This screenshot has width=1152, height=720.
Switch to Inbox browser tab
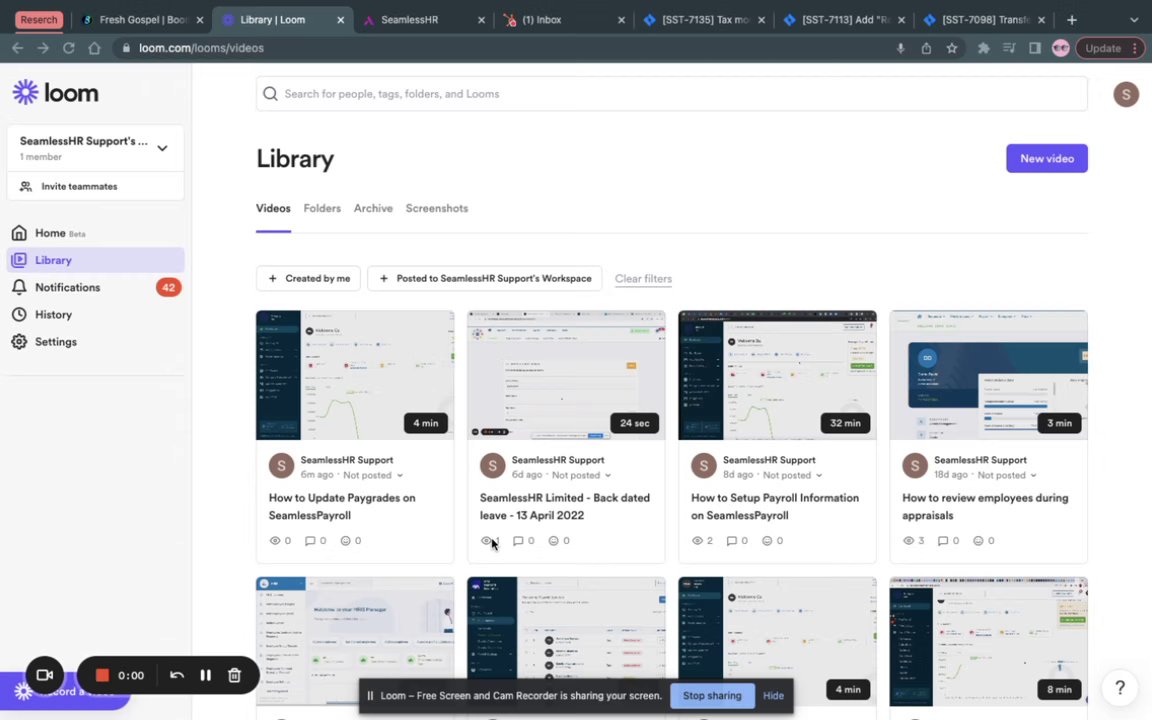tap(562, 20)
